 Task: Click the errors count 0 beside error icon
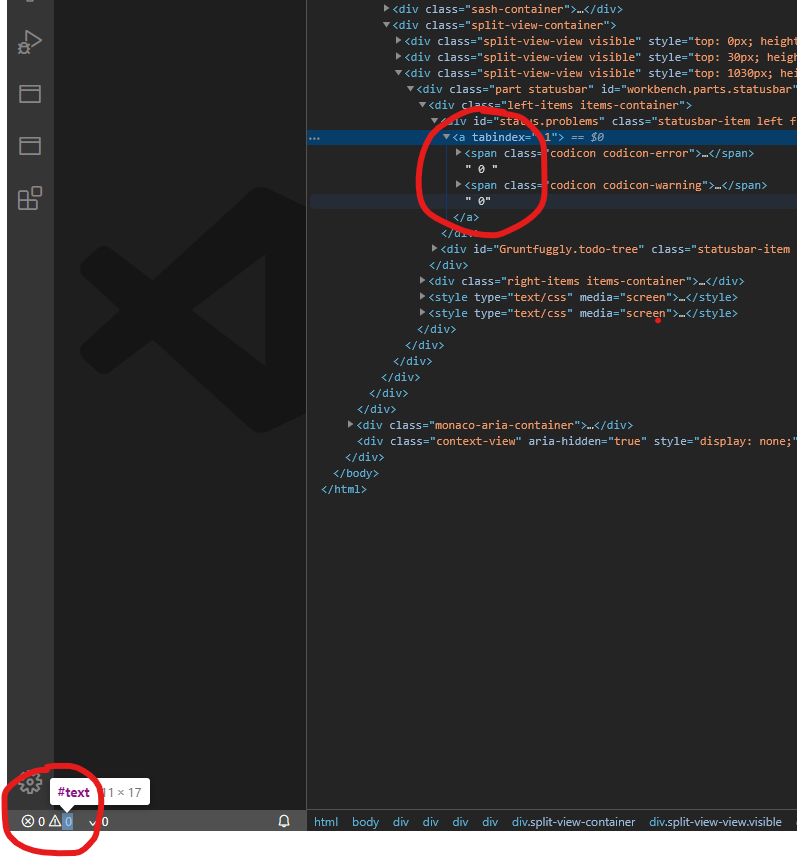[x=42, y=821]
